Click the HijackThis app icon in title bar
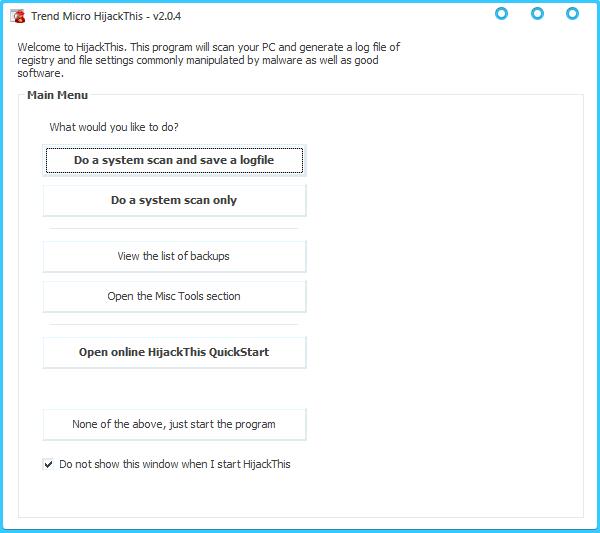Image resolution: width=600 pixels, height=533 pixels. click(18, 16)
